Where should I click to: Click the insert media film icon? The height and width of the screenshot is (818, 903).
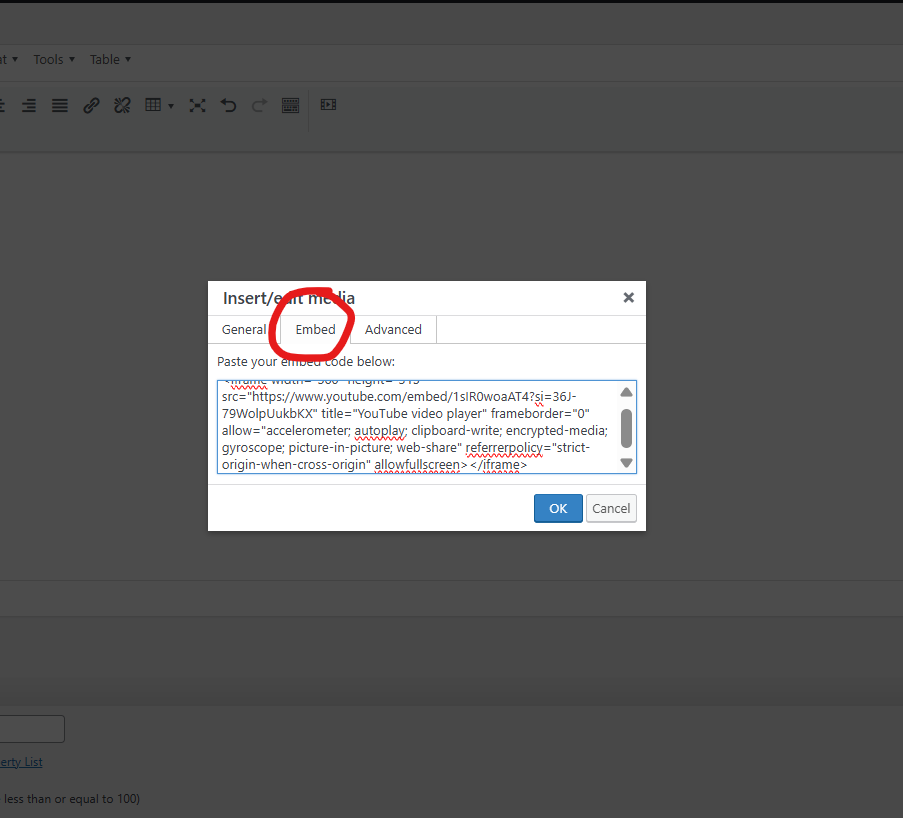(328, 105)
